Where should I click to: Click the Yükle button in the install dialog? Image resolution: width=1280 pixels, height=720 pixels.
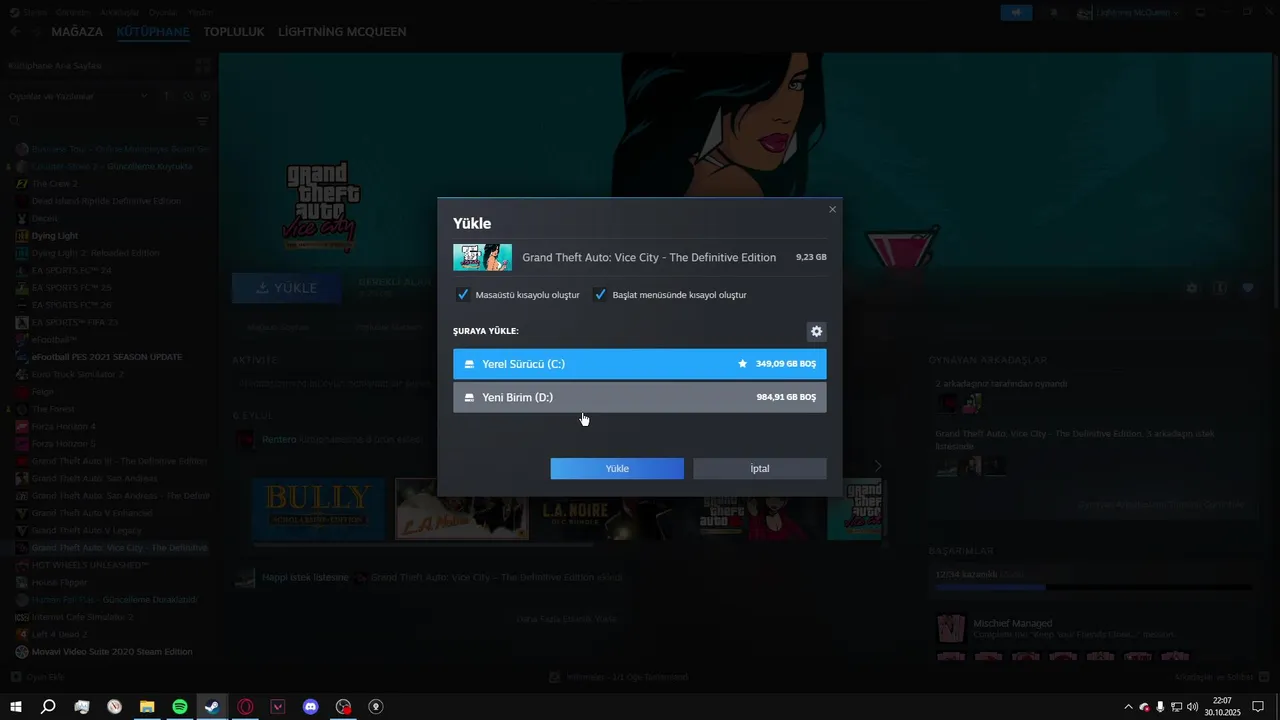click(617, 468)
